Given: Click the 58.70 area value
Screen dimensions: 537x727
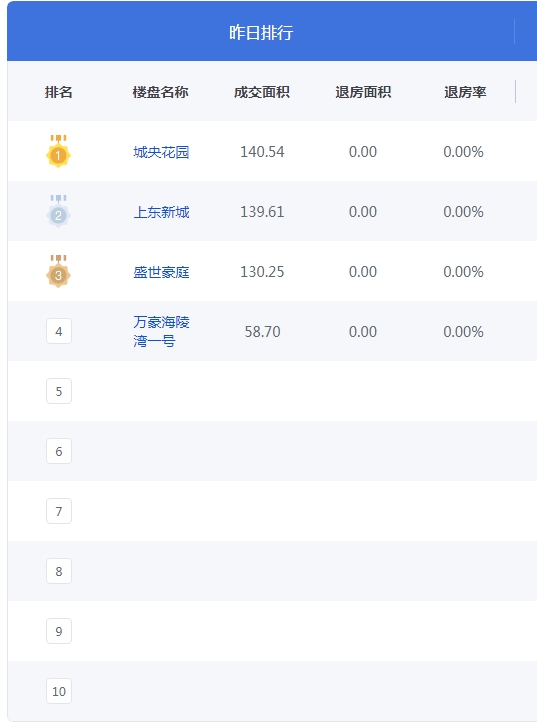Looking at the screenshot, I should pos(262,332).
